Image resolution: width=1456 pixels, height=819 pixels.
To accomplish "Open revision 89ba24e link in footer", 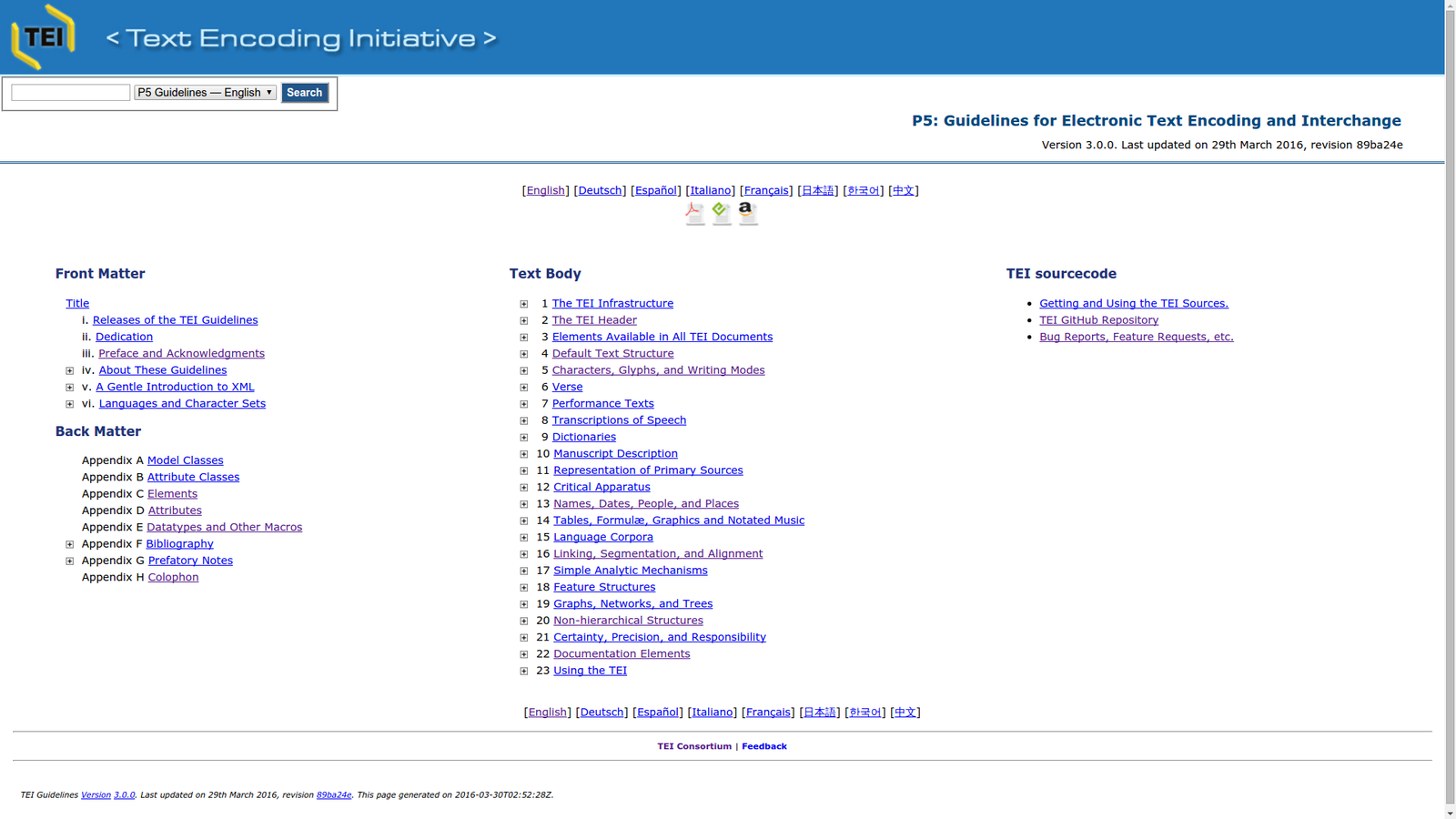I will [x=334, y=795].
